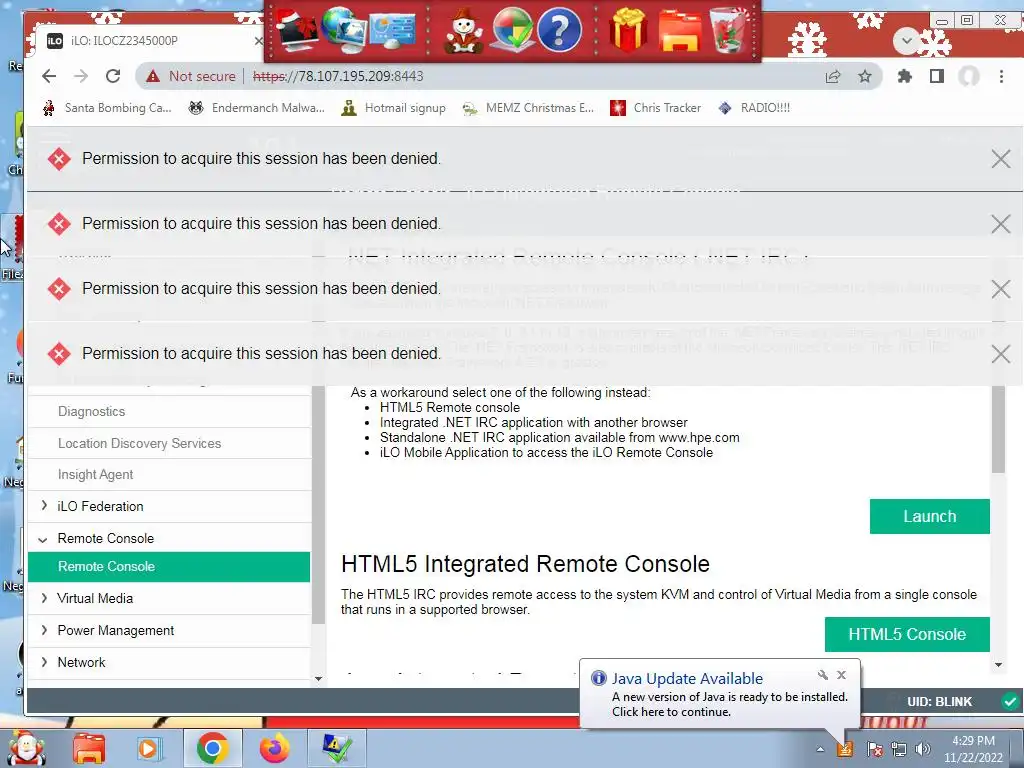This screenshot has height=768, width=1024.
Task: Click the address bar URL
Action: (x=338, y=76)
